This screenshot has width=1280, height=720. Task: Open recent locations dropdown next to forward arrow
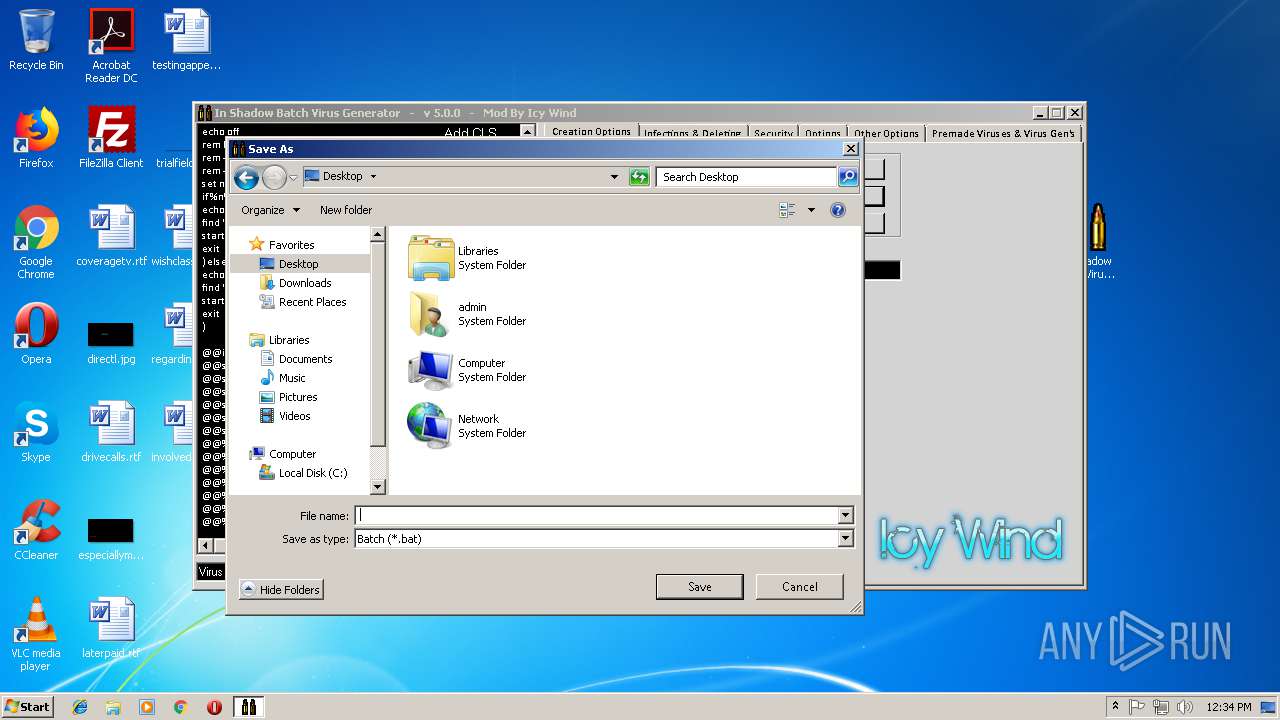[293, 177]
